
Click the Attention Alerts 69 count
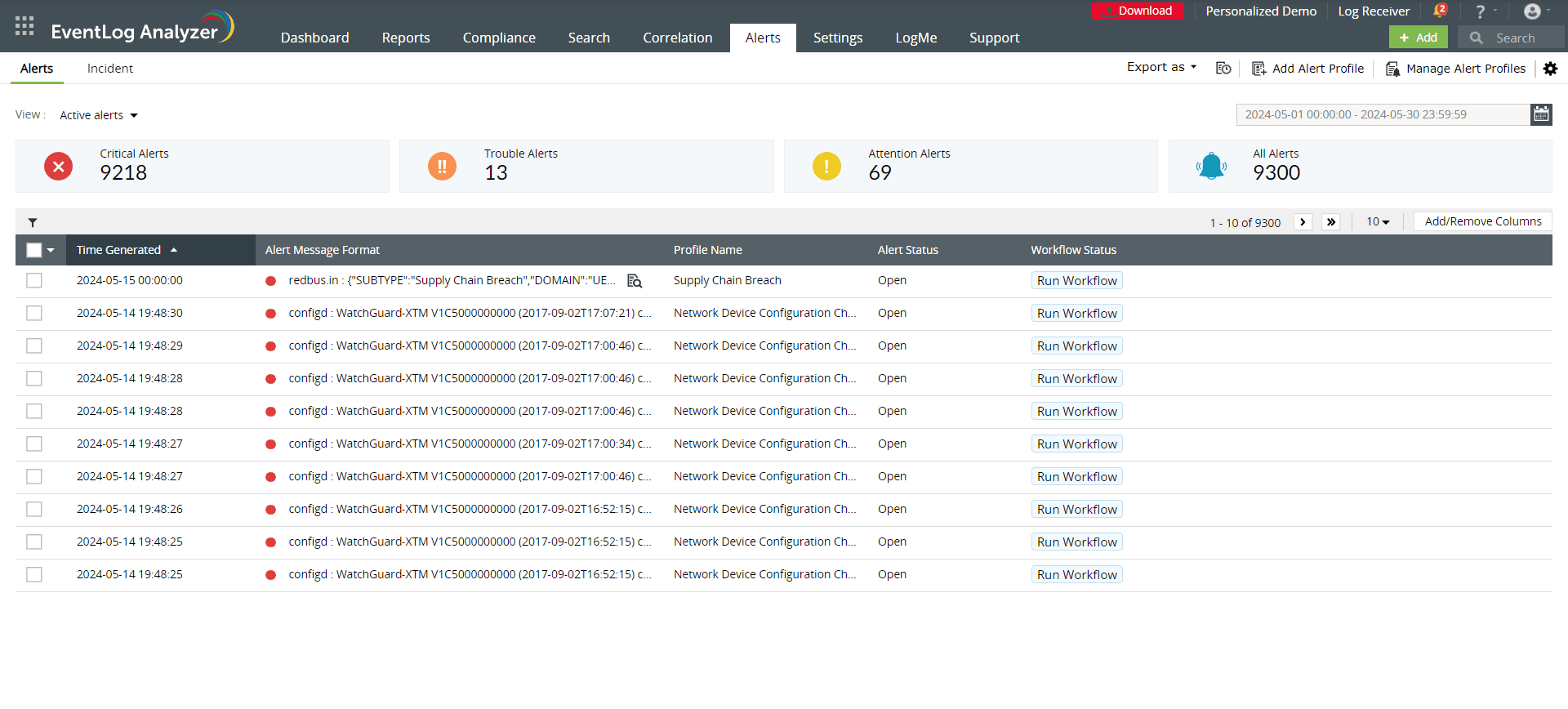click(880, 173)
